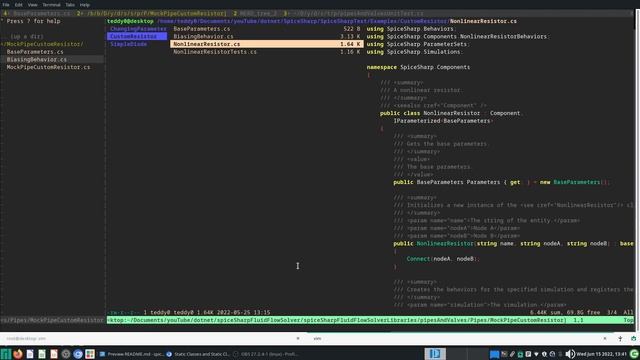Open the grey gear settings icon in taskbar

tap(66, 354)
